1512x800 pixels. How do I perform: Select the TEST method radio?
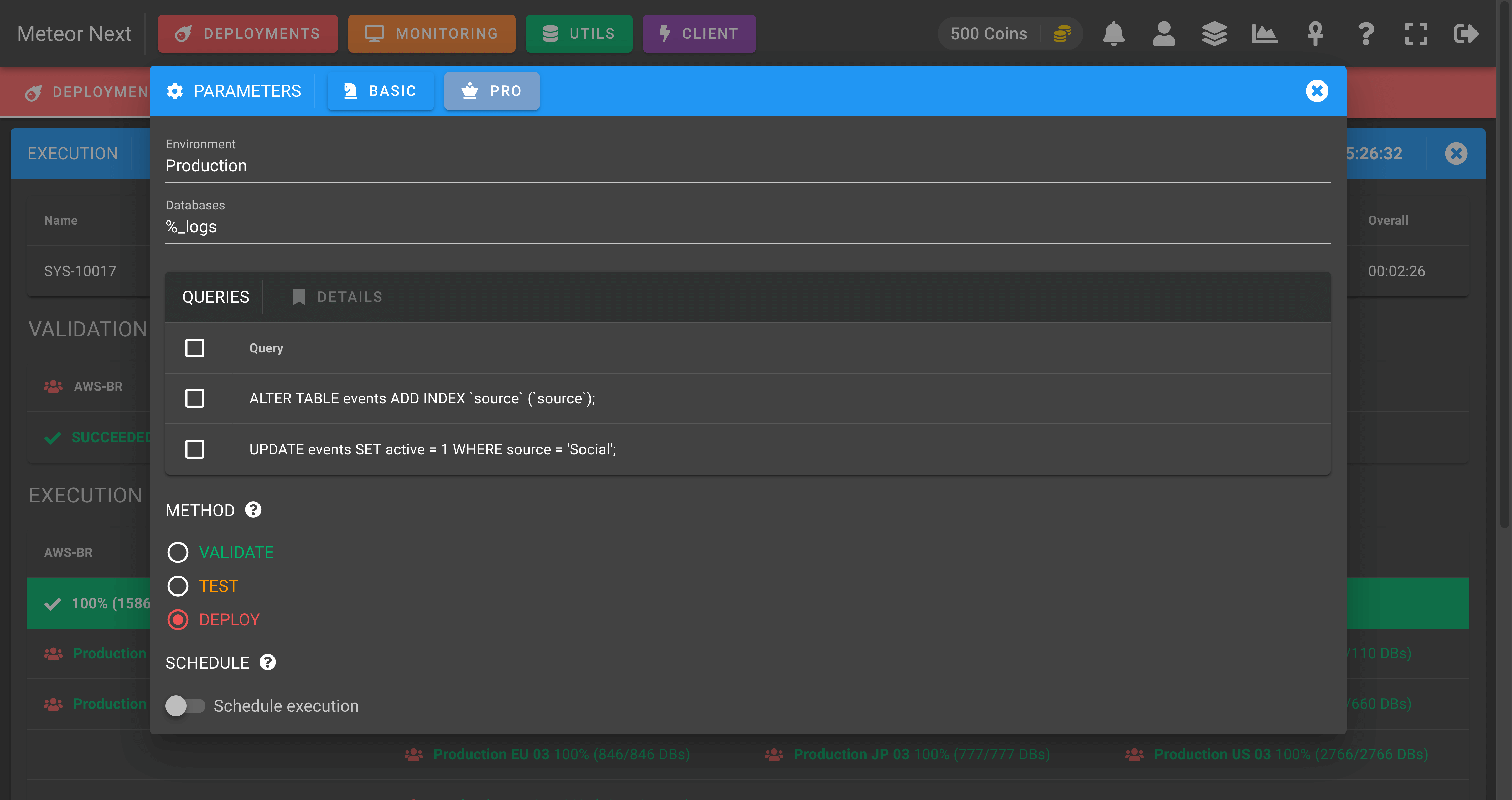178,586
